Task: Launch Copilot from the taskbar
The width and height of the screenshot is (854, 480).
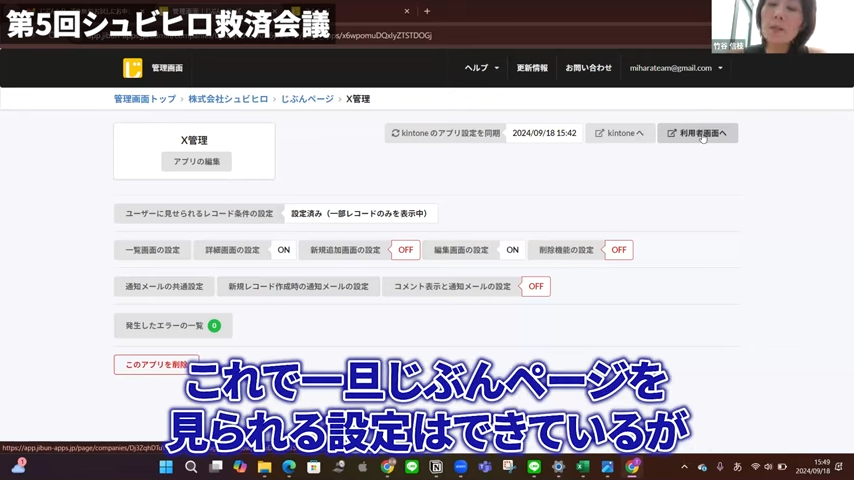Action: click(240, 467)
